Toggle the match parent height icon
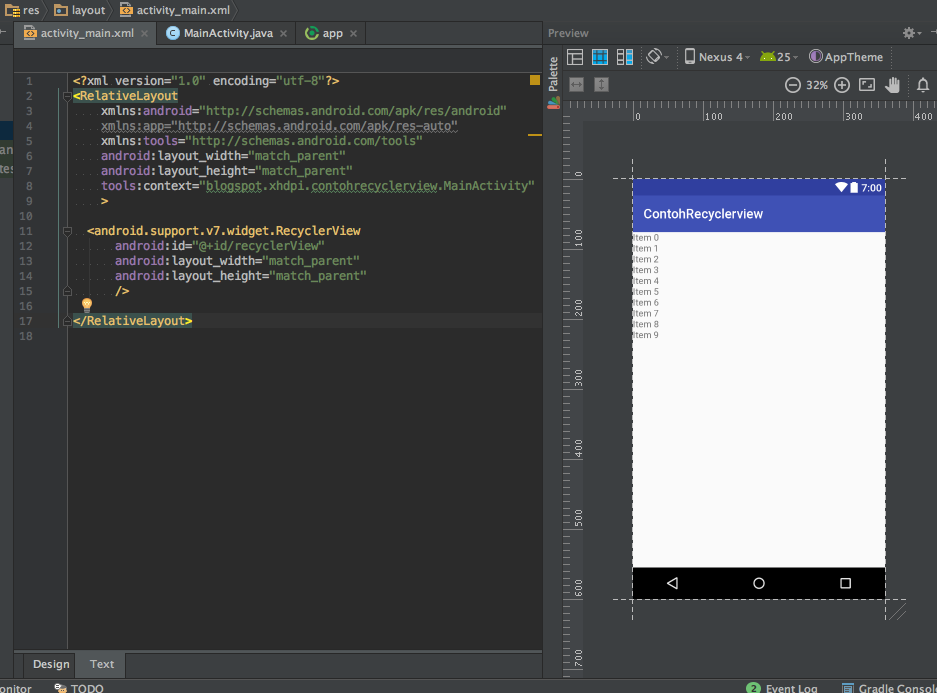 tap(601, 85)
